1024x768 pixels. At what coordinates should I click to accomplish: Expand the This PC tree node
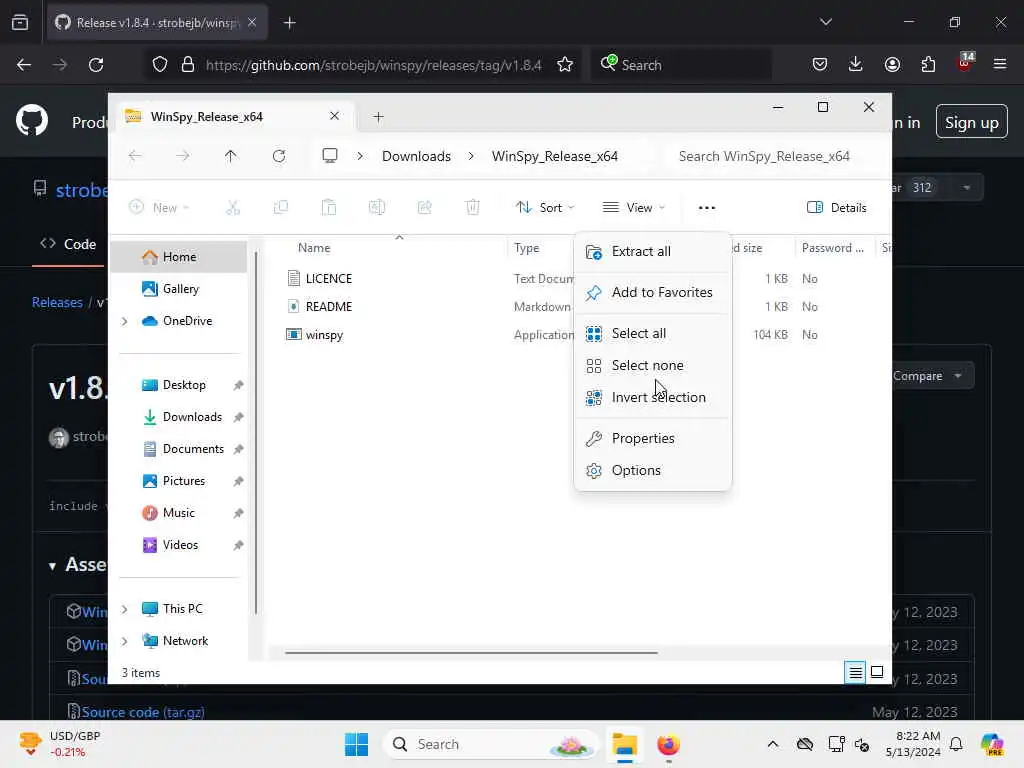(x=124, y=609)
